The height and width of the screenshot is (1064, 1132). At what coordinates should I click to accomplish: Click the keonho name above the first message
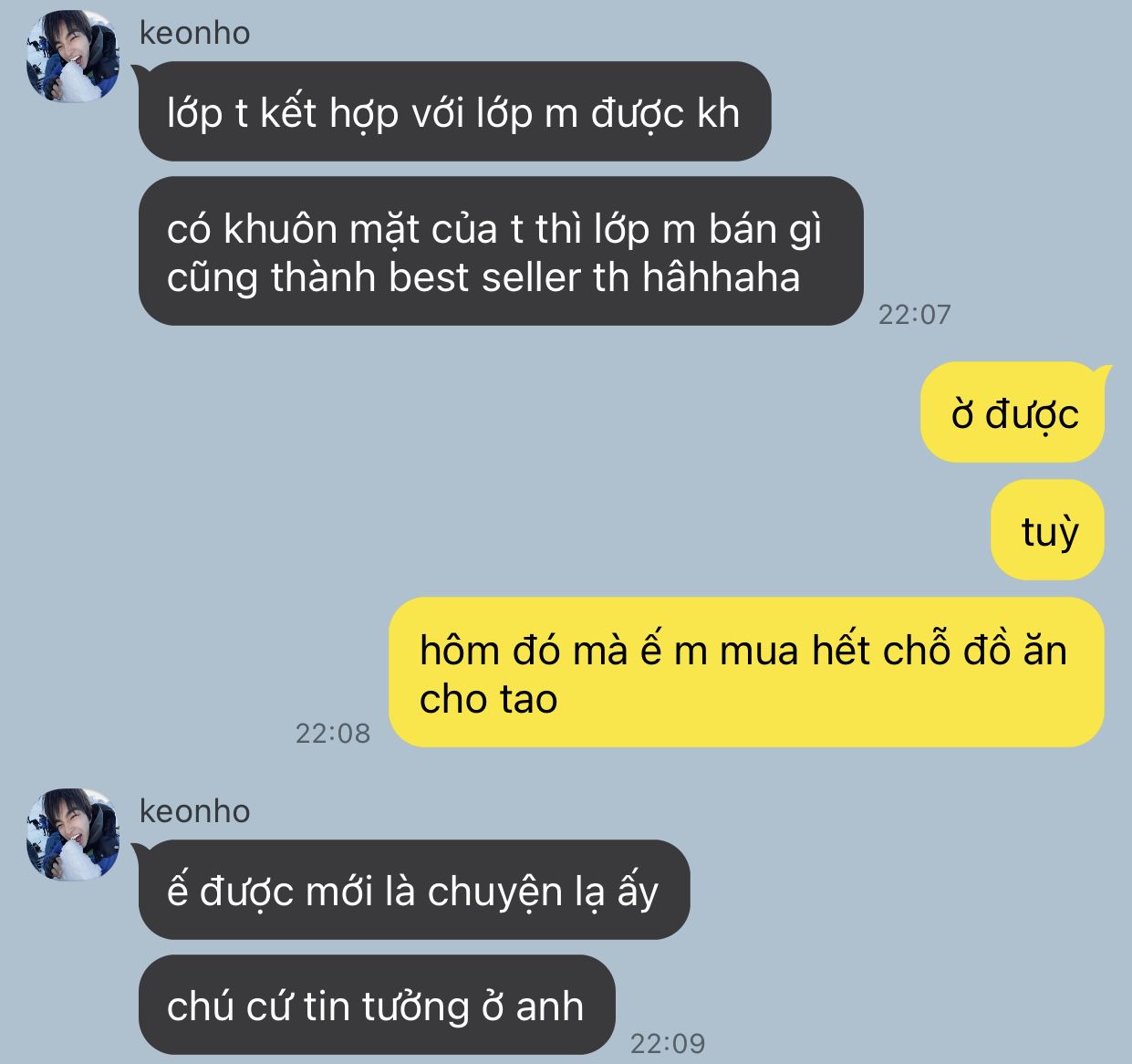click(194, 33)
